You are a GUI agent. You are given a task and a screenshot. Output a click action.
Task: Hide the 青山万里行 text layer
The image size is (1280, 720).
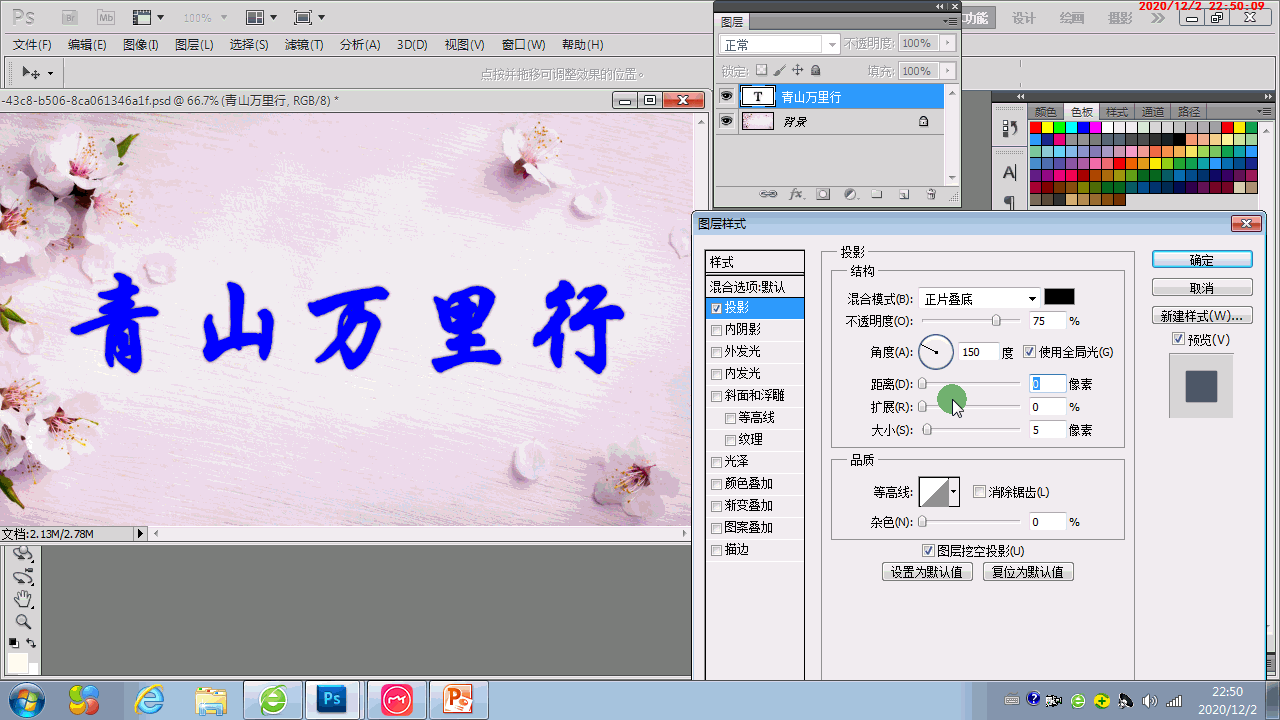pos(726,96)
